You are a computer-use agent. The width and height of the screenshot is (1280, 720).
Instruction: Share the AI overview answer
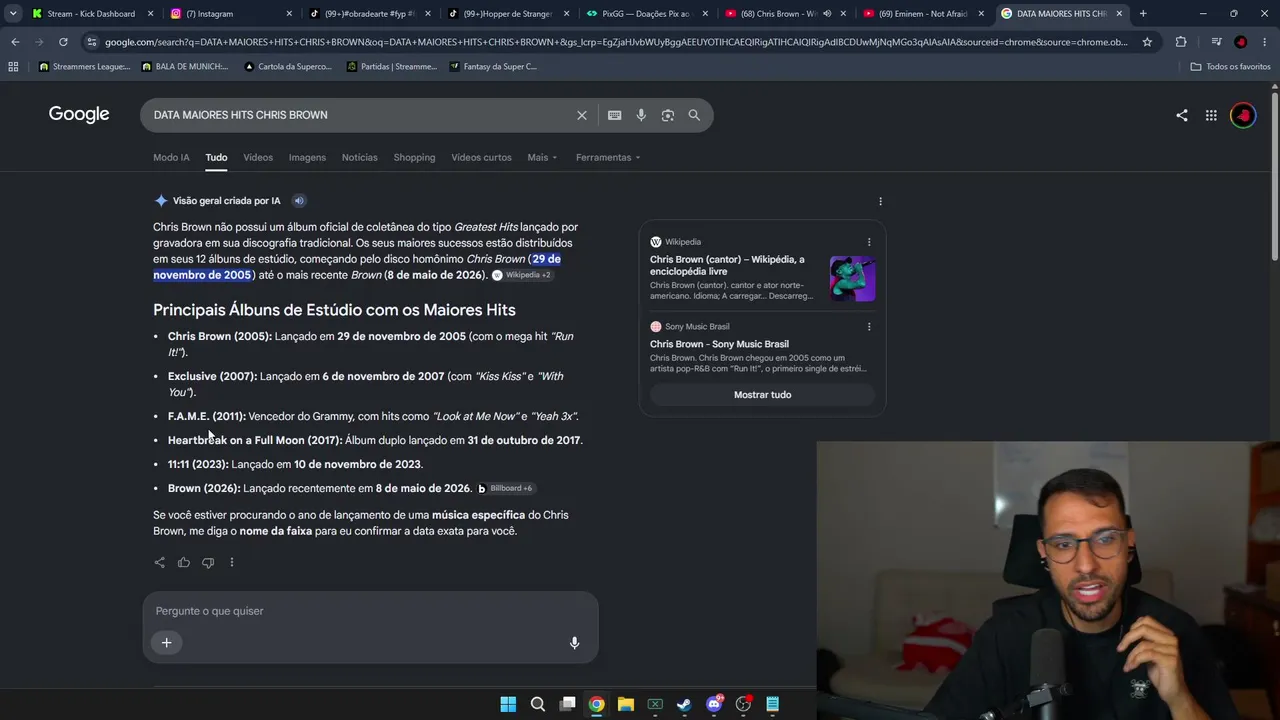(160, 562)
